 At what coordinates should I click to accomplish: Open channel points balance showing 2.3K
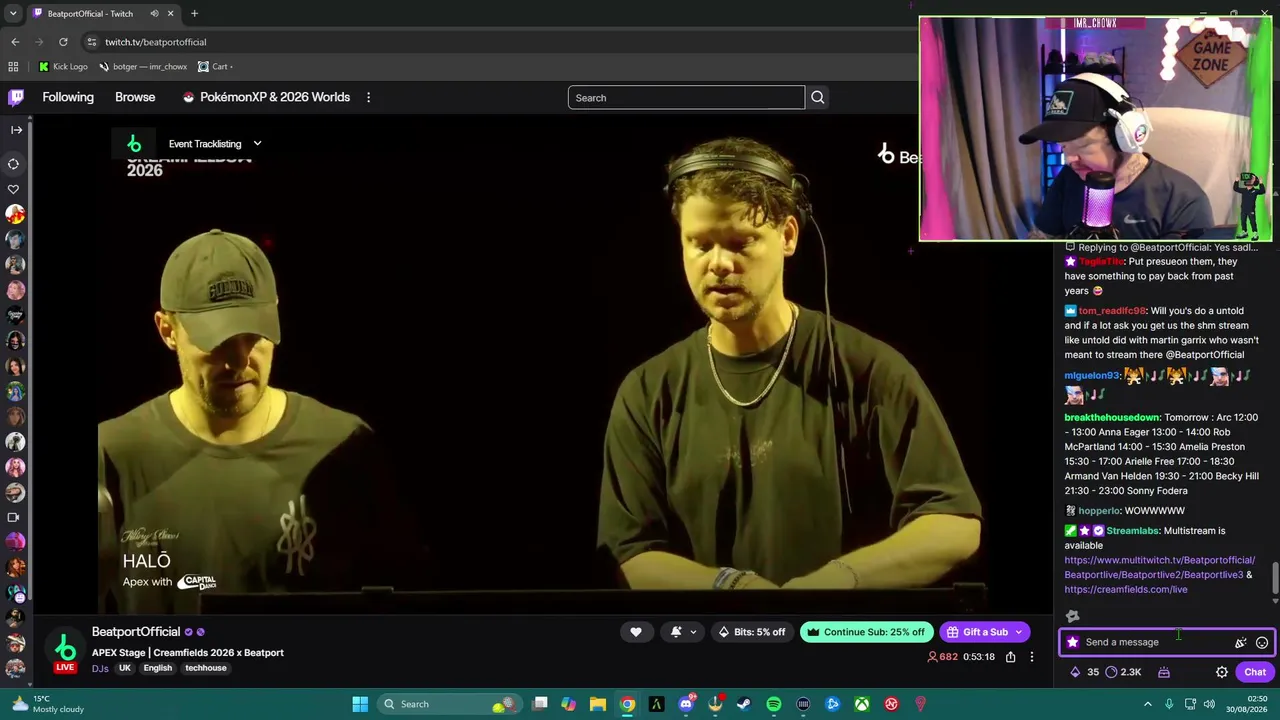click(x=1123, y=672)
